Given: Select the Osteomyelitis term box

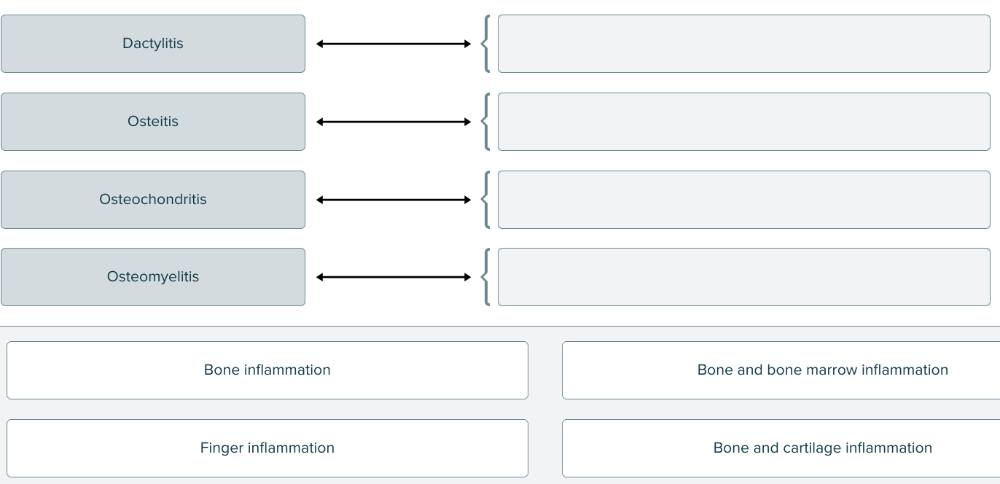Looking at the screenshot, I should pyautogui.click(x=153, y=277).
